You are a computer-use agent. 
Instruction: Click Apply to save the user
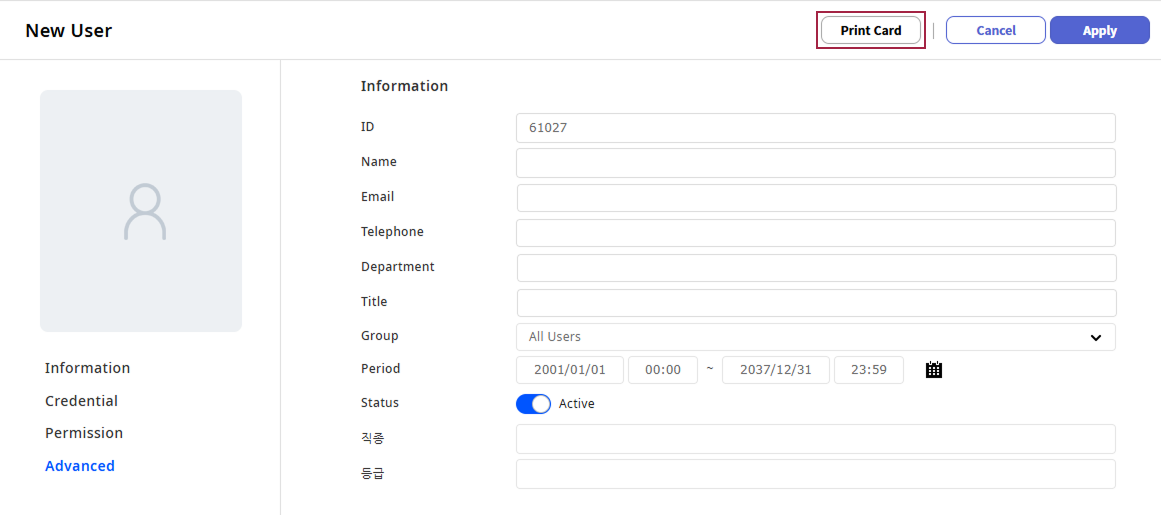(x=1099, y=30)
